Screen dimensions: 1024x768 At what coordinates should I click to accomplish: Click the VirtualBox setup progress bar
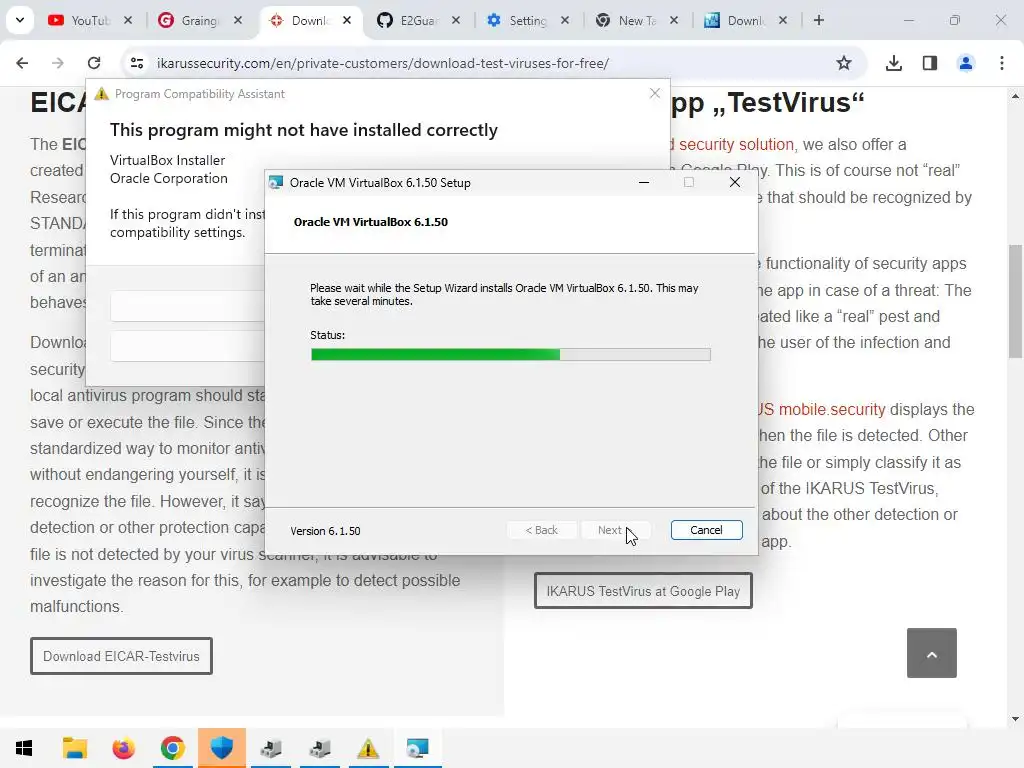click(x=511, y=355)
